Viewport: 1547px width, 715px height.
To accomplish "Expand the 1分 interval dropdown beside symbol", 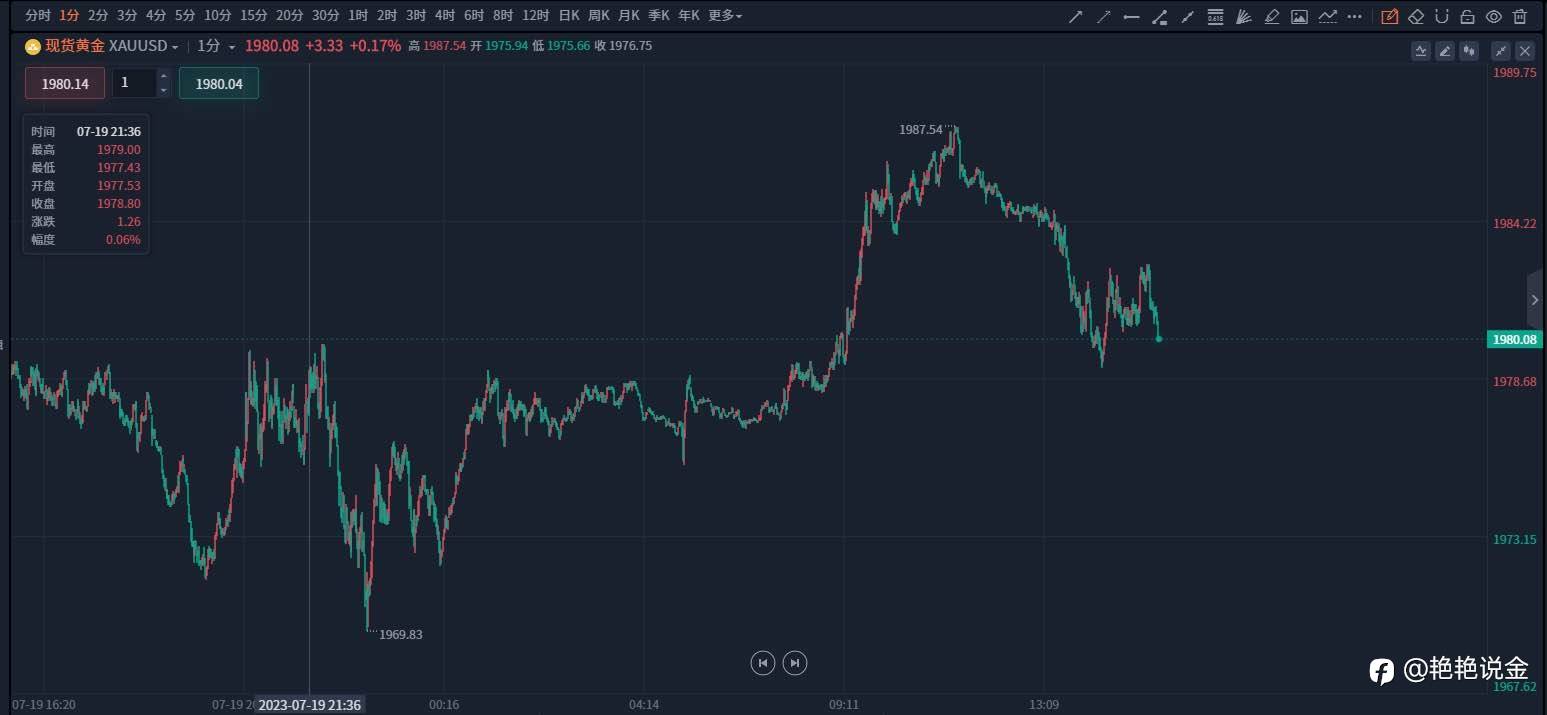I will [x=232, y=47].
